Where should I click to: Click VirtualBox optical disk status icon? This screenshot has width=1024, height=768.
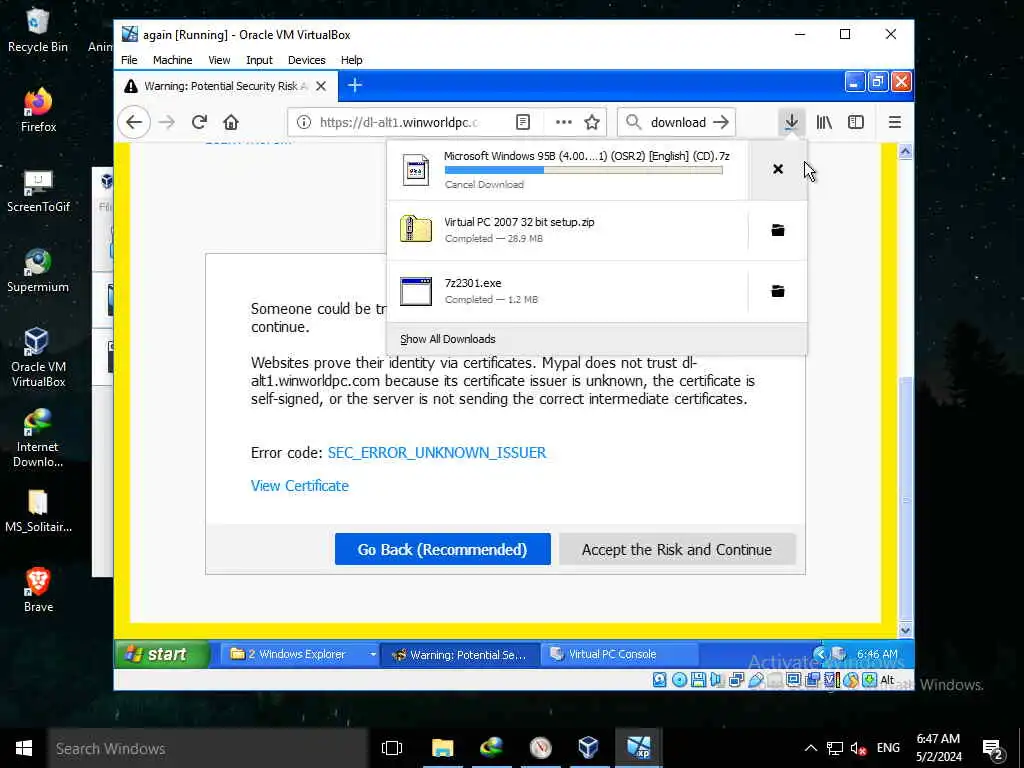pyautogui.click(x=679, y=680)
